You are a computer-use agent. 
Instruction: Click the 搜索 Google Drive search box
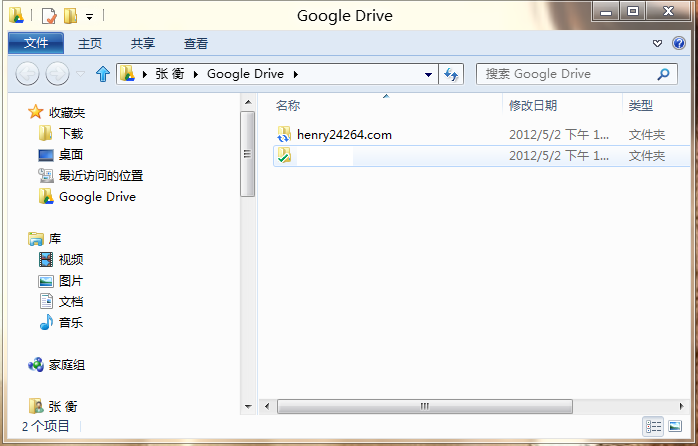coord(577,74)
